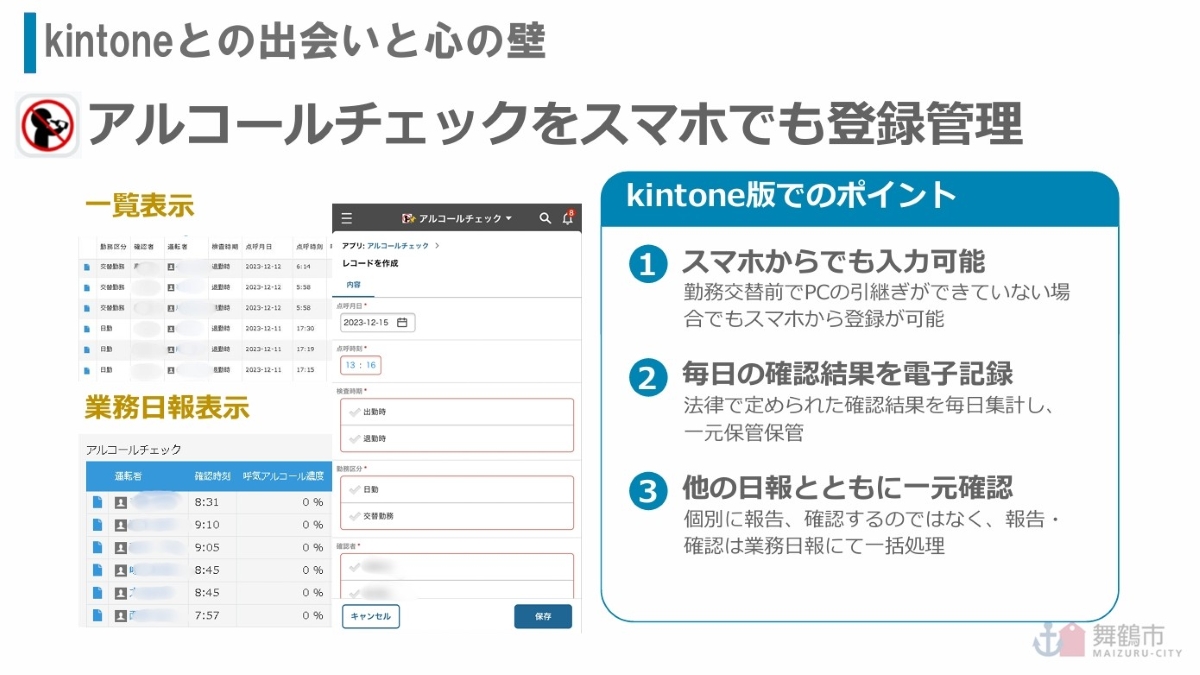Click the 呼気アルコール濃度 column header
Image resolution: width=1200 pixels, height=675 pixels.
coord(283,476)
